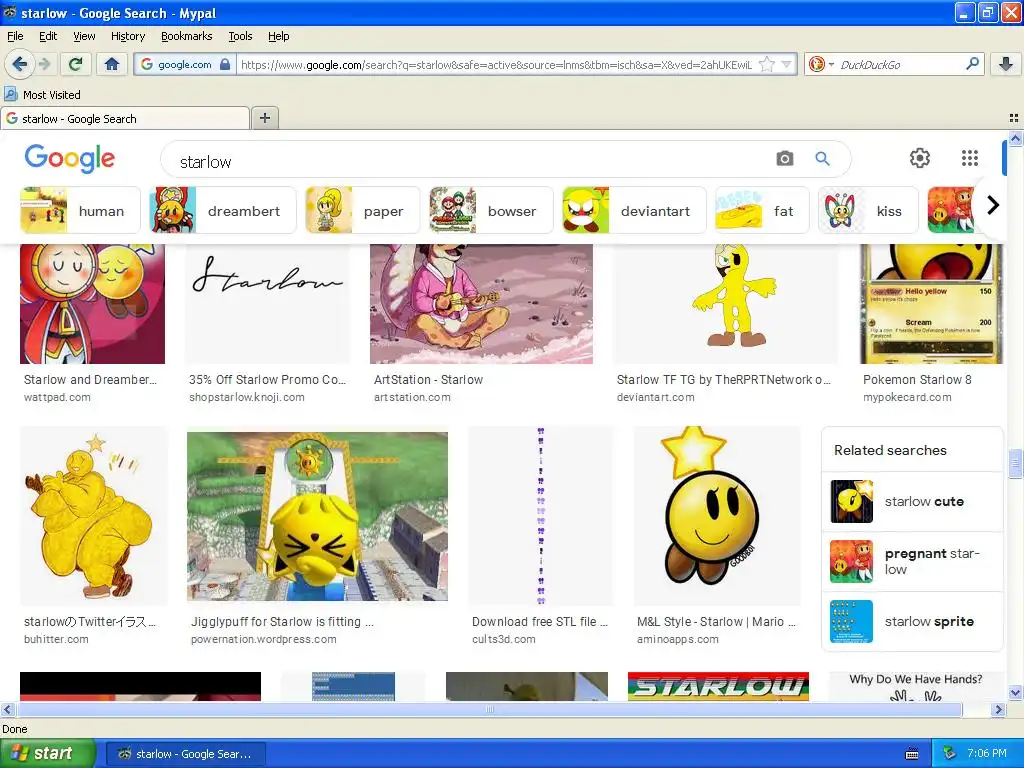The width and height of the screenshot is (1024, 768).
Task: Filter results by the human chip
Action: coord(80,210)
